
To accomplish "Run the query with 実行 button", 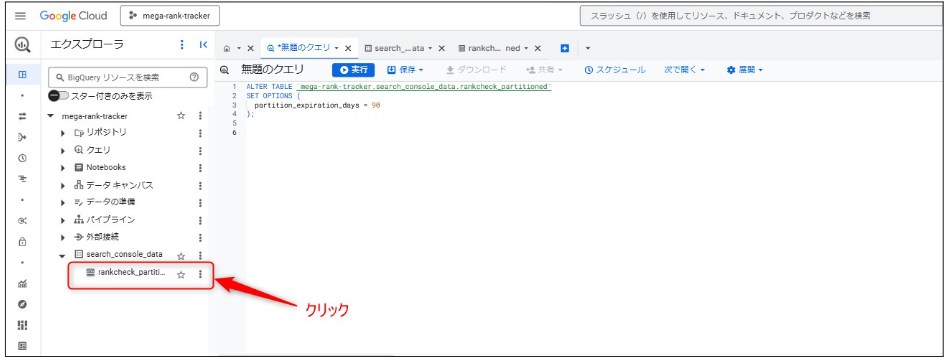I will tap(353, 70).
